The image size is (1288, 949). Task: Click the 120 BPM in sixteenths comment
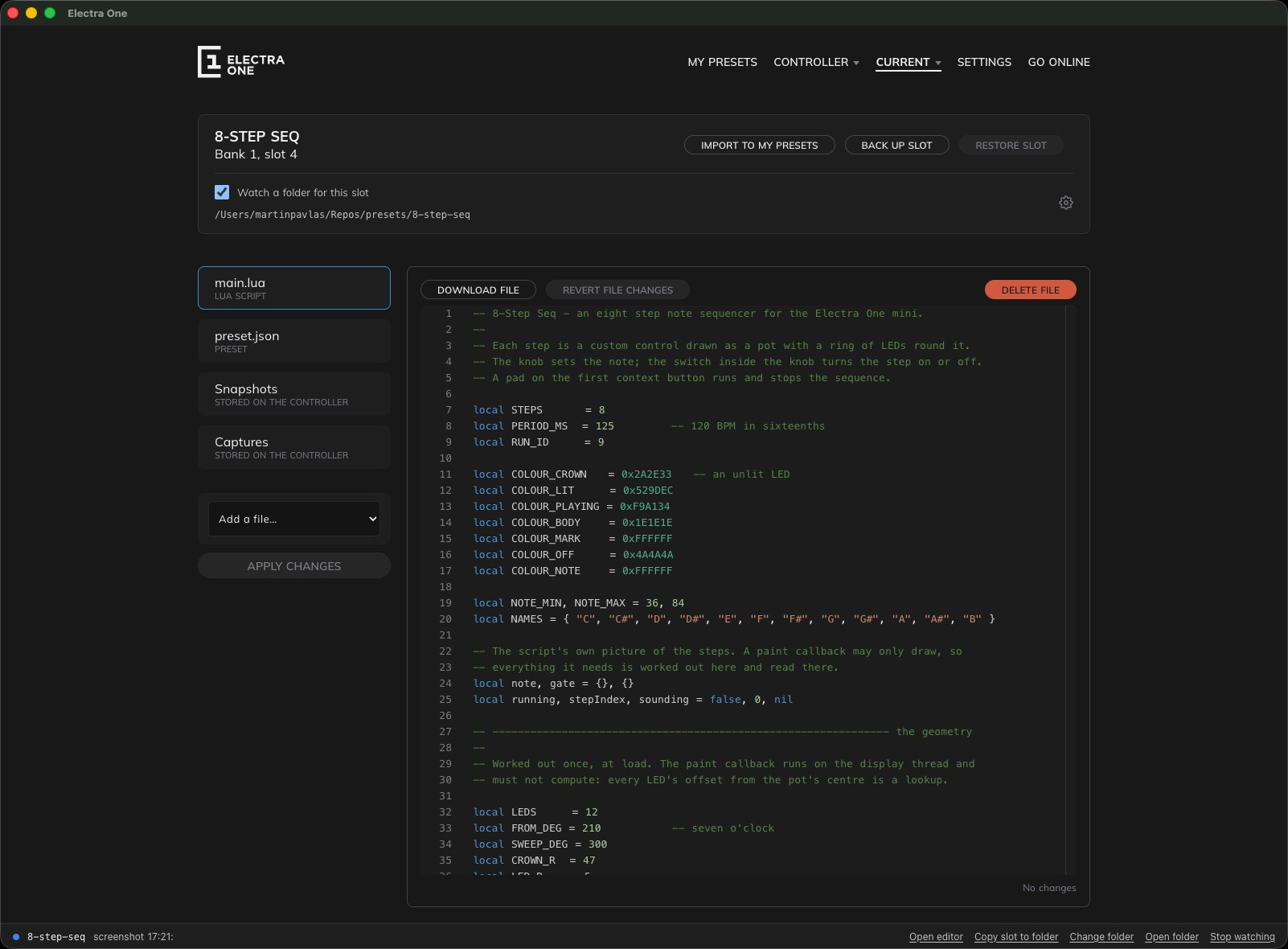749,426
